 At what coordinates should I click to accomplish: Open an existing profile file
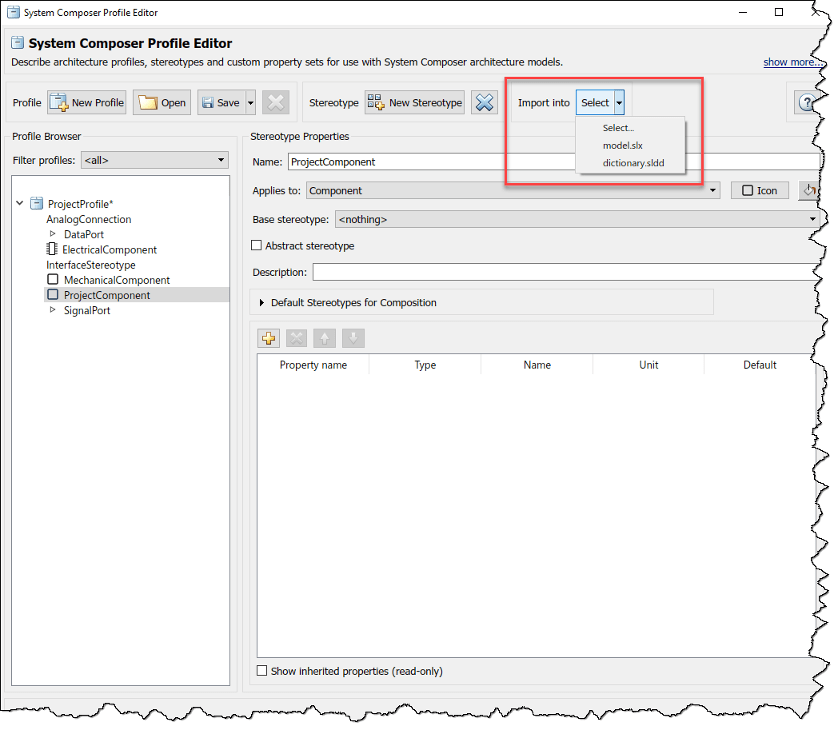(x=161, y=102)
